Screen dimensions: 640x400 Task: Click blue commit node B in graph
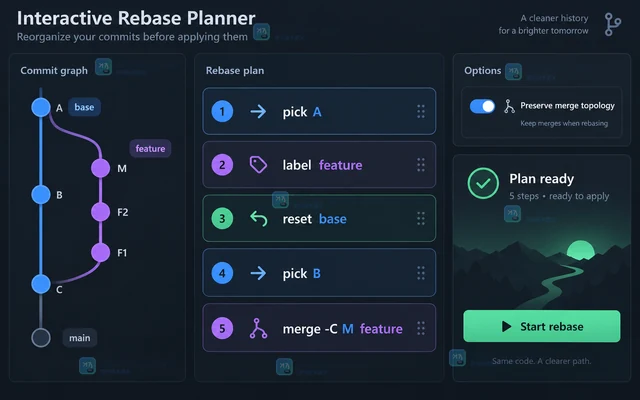(41, 194)
